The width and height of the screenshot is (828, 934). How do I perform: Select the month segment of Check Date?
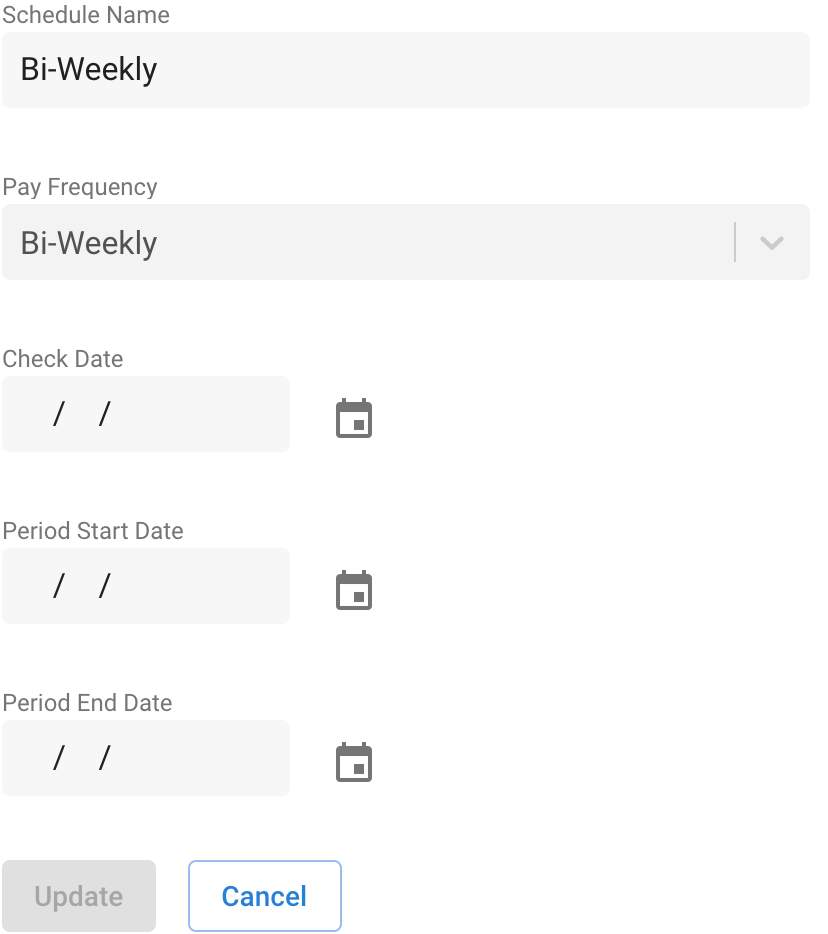point(36,414)
